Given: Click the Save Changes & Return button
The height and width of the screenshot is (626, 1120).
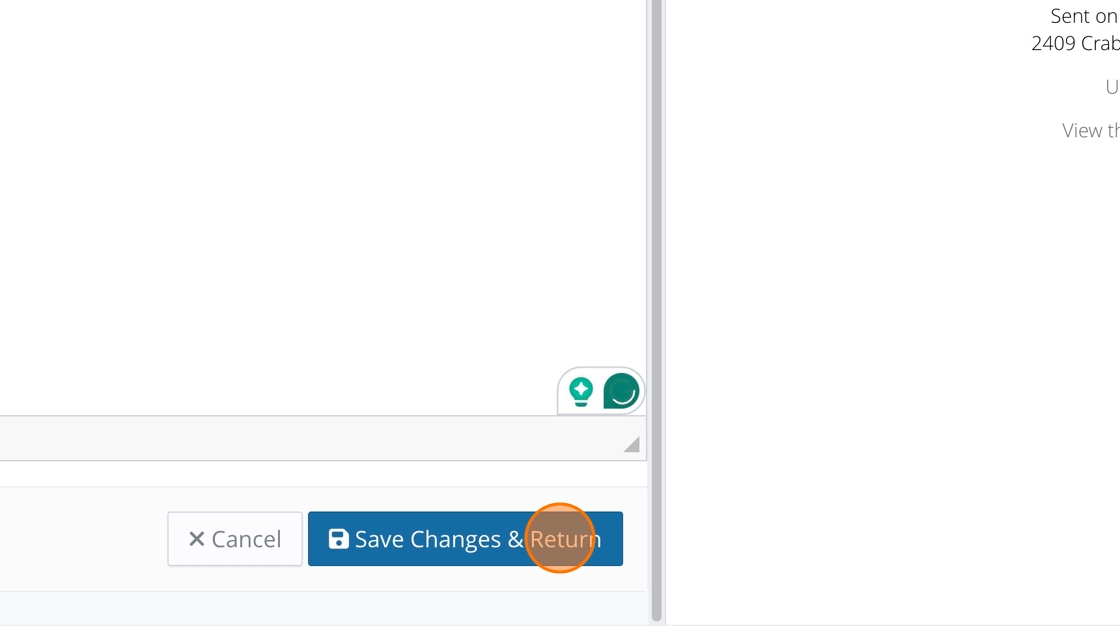Looking at the screenshot, I should click(x=465, y=539).
